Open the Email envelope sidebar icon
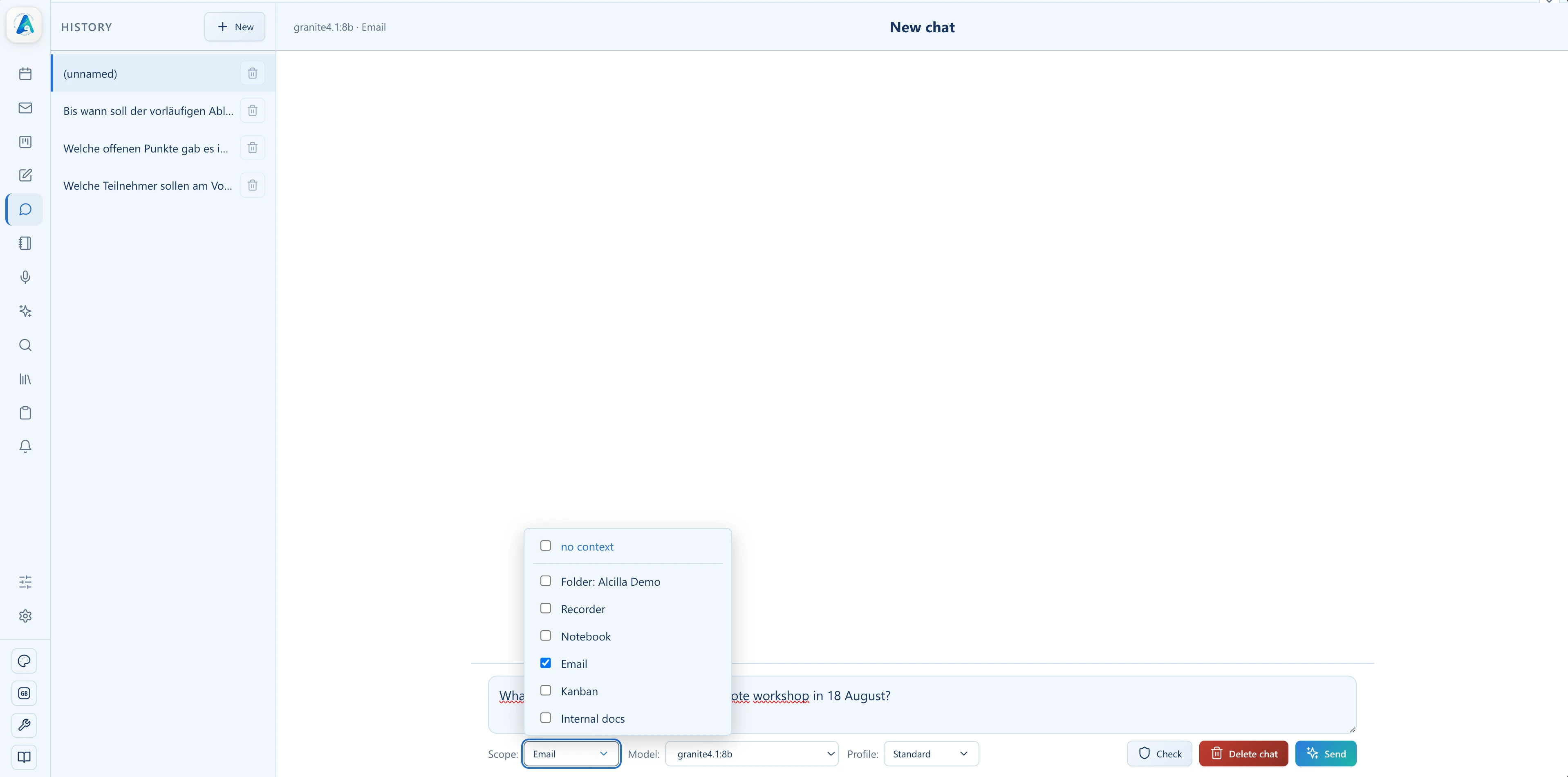 [x=25, y=107]
